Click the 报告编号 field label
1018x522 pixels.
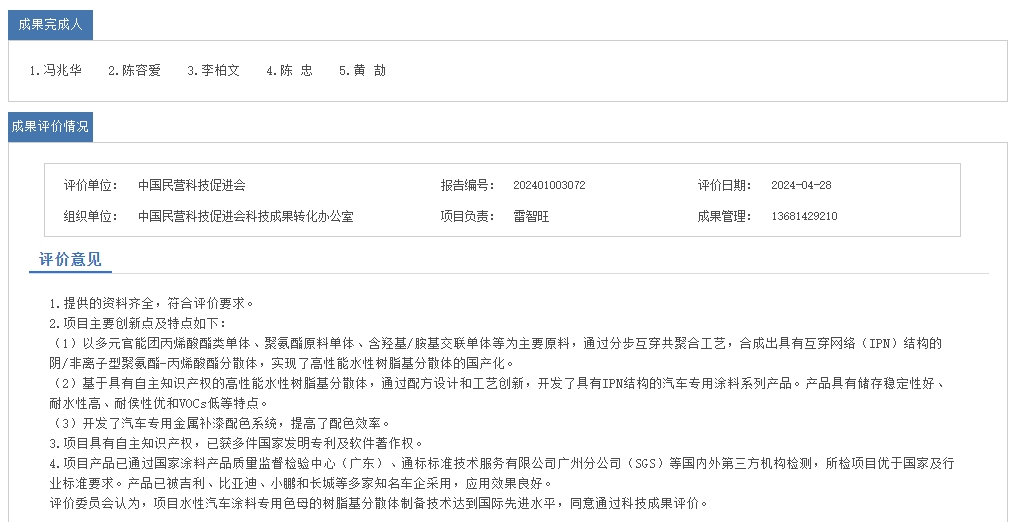(467, 186)
